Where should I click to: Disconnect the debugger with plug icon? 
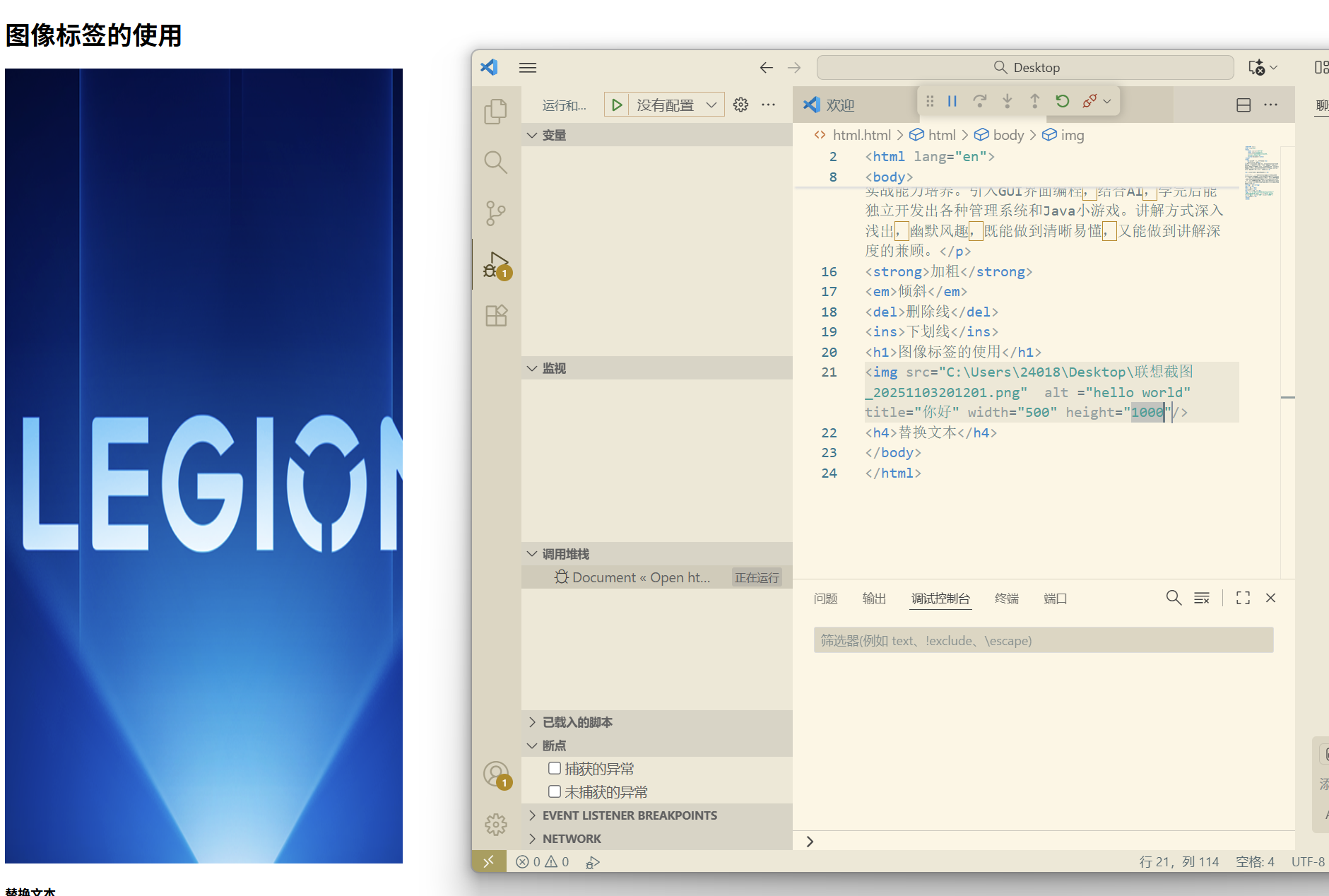[1089, 101]
